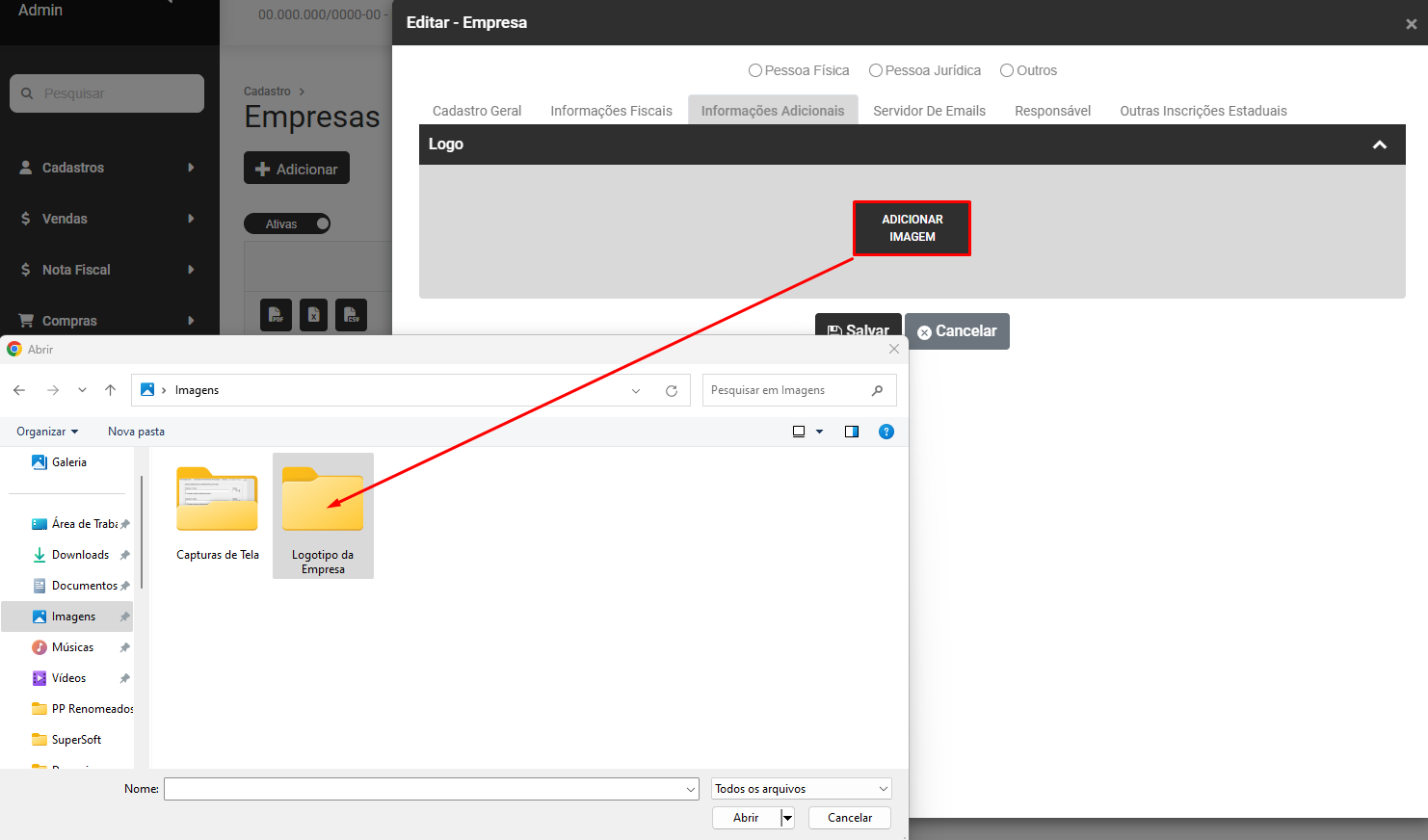Click the Imagens path segment in address bar

click(x=197, y=390)
